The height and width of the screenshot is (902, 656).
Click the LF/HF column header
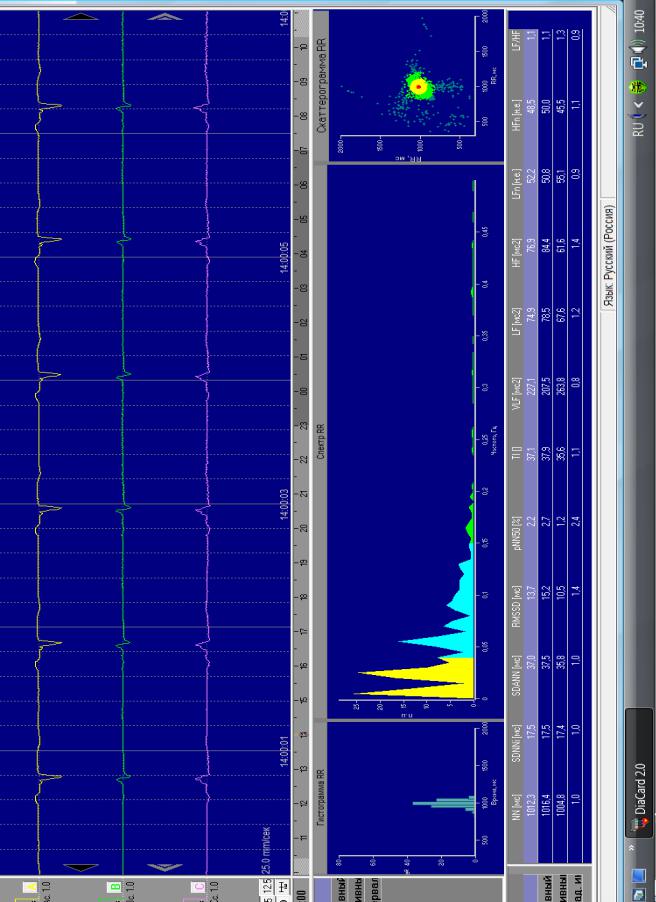click(517, 39)
